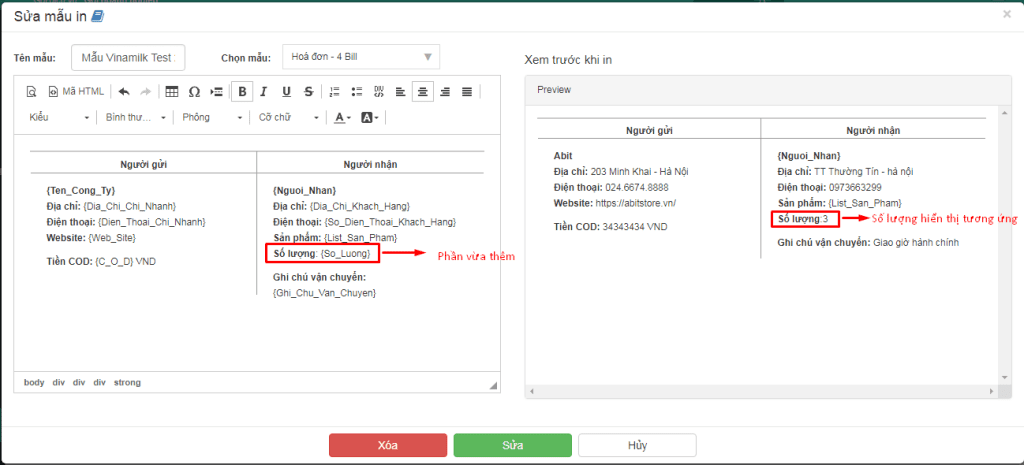This screenshot has height=465, width=1024.
Task: Click the {Ghi_Chu_Van_Chuyen} placeholder
Action: click(325, 293)
